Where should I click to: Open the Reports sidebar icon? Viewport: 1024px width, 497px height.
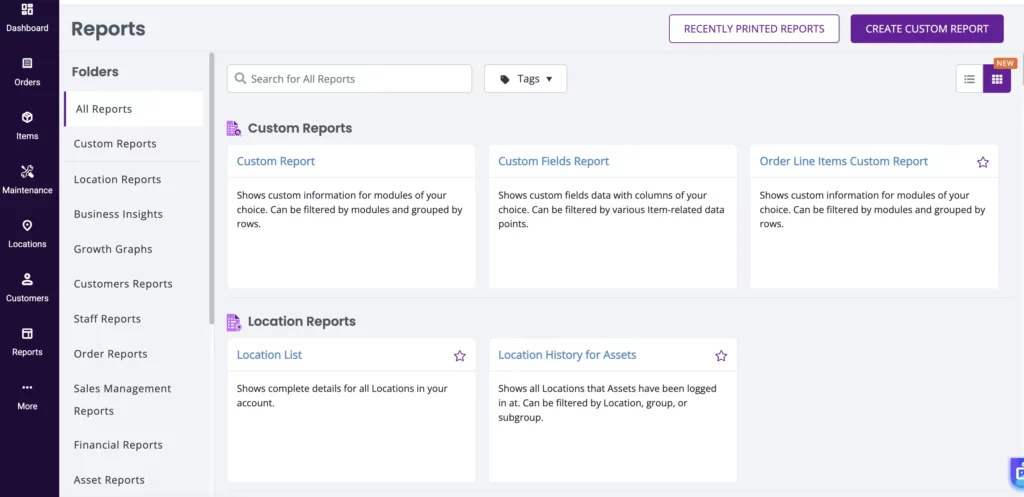coord(27,334)
